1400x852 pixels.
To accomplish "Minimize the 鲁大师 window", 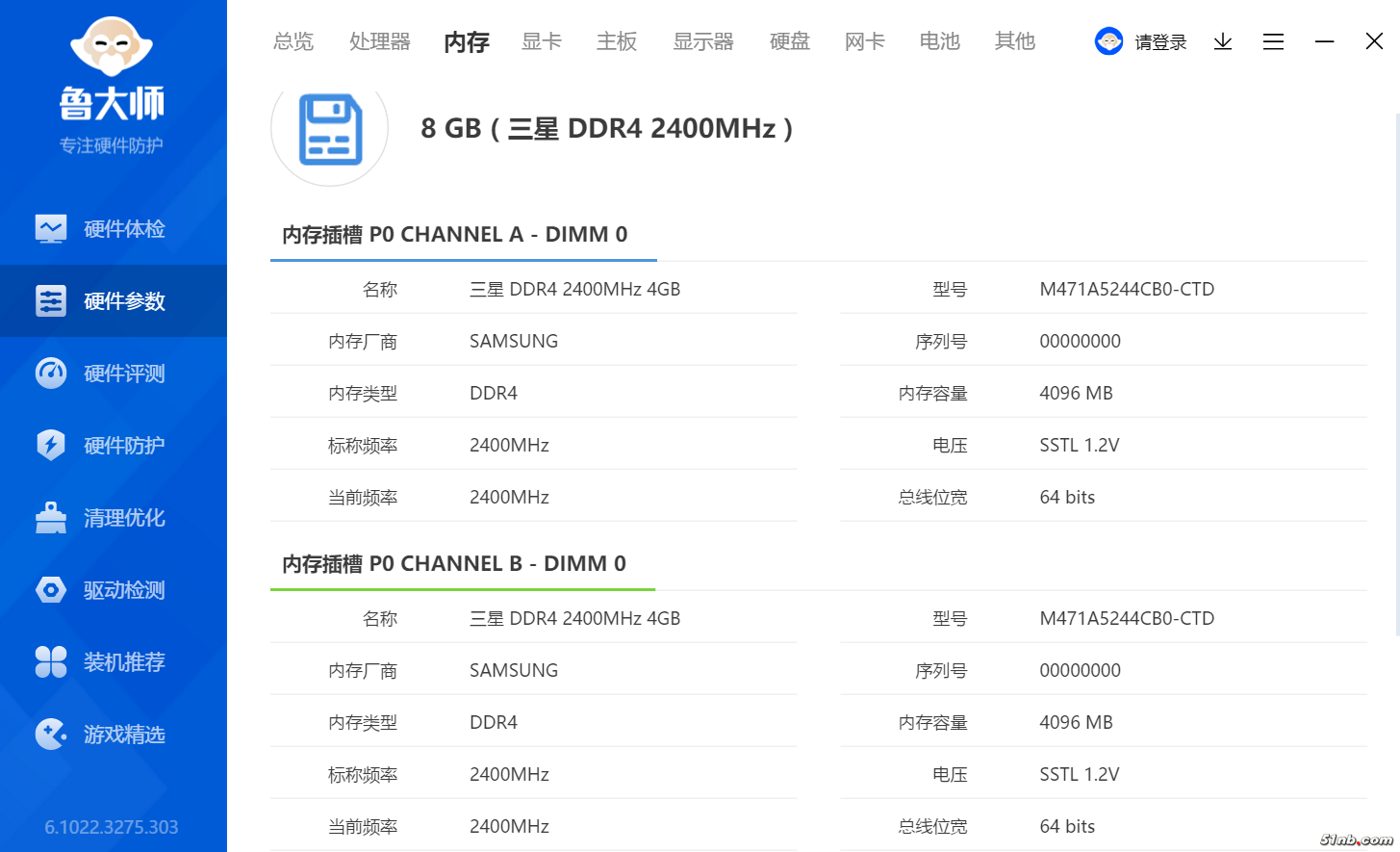I will [1325, 41].
